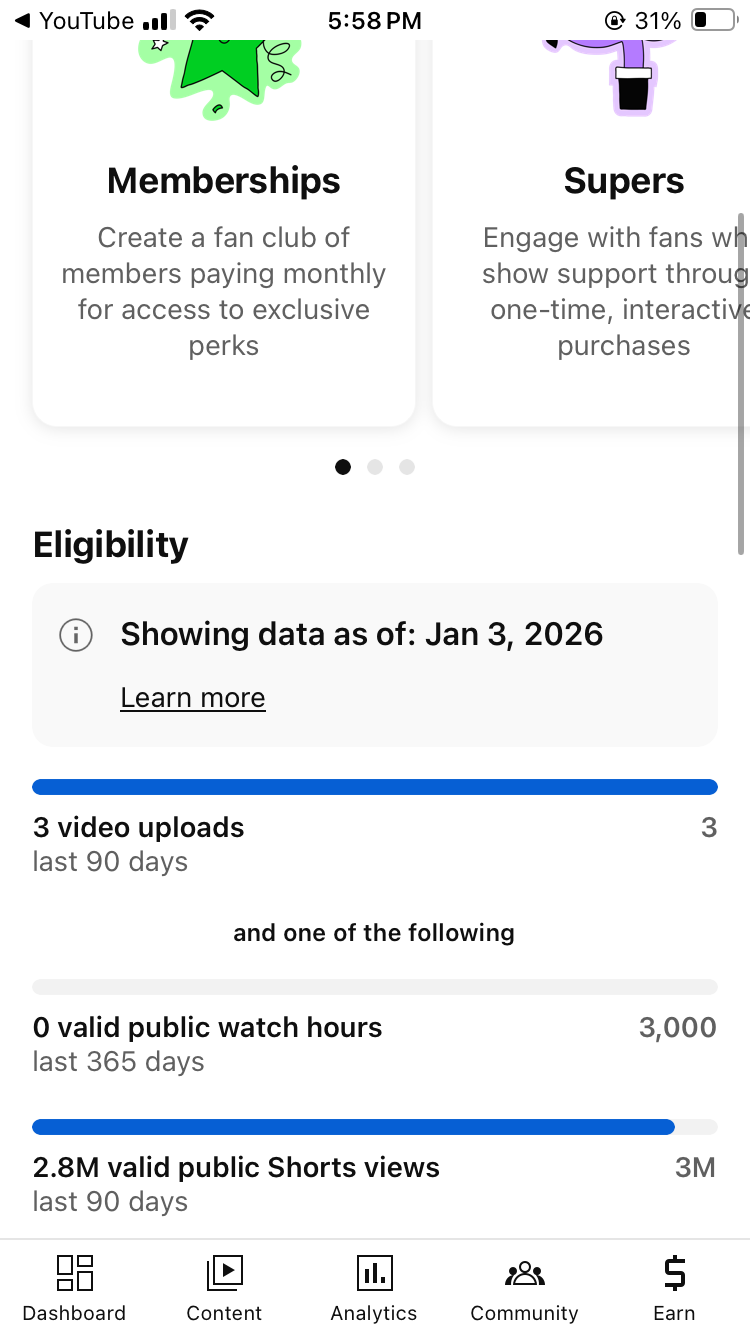Select the second carousel page dot
The image size is (750, 1334).
coord(375,467)
